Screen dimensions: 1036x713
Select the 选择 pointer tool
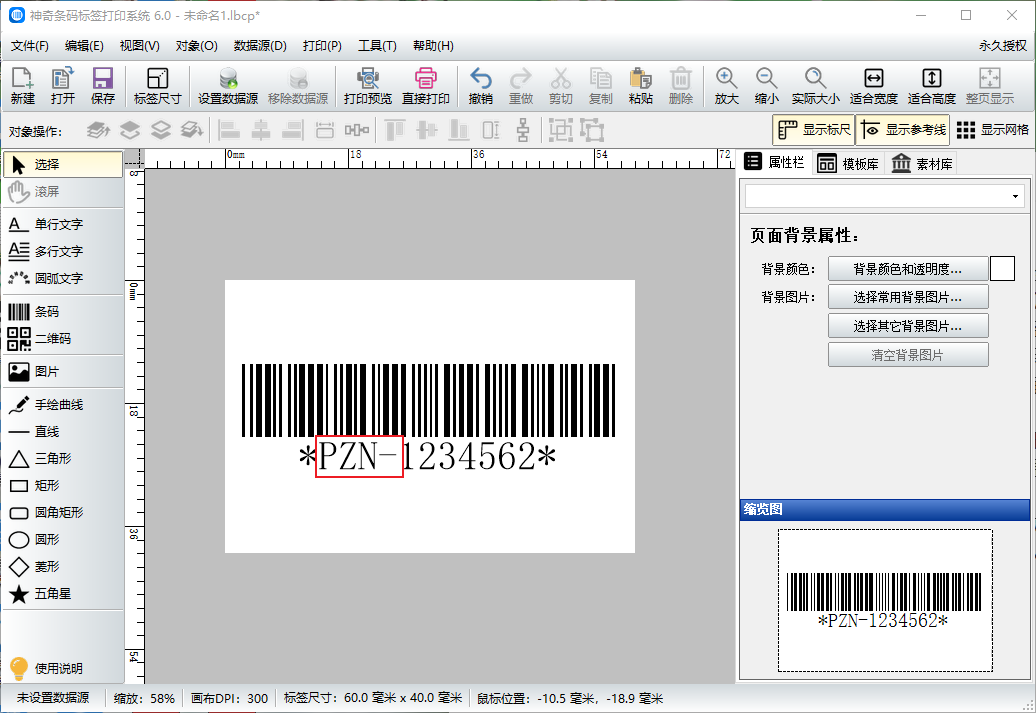tap(63, 165)
